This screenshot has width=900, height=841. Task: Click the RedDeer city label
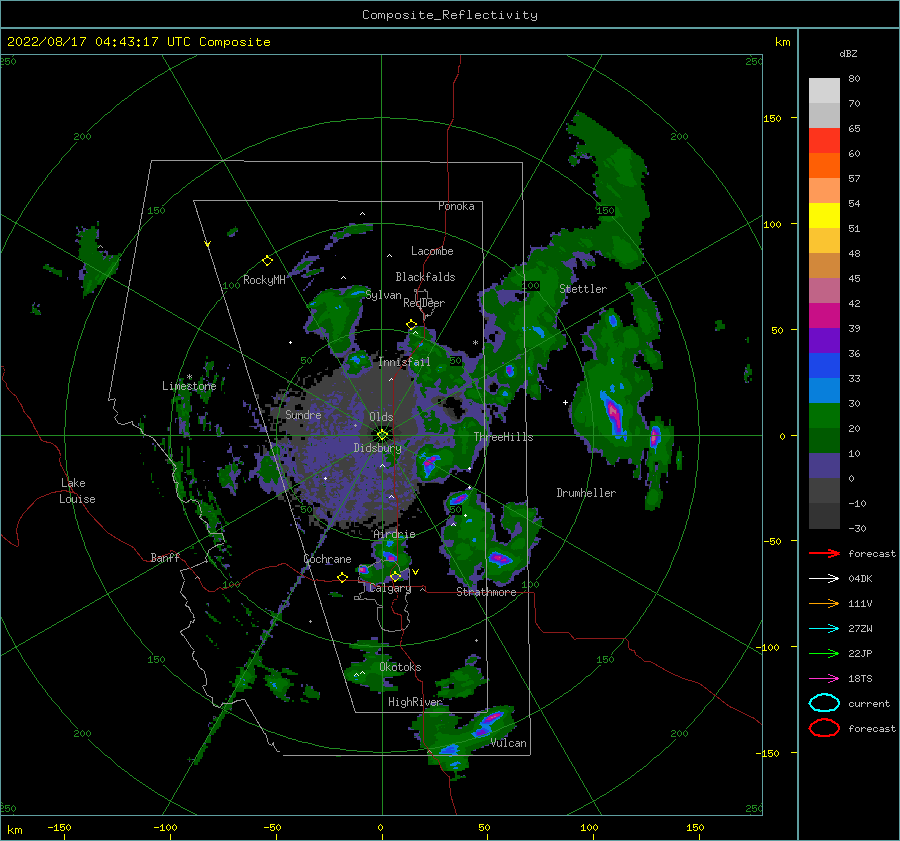(424, 303)
